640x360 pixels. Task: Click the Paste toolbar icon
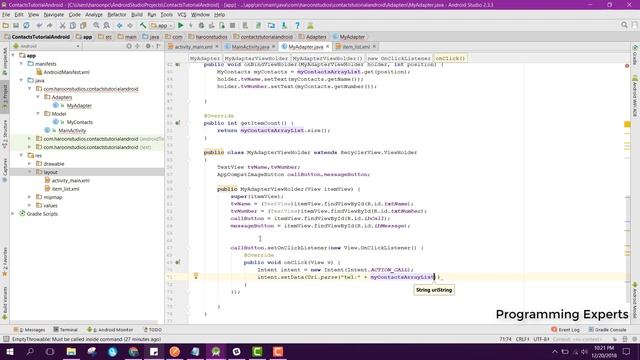coord(83,25)
